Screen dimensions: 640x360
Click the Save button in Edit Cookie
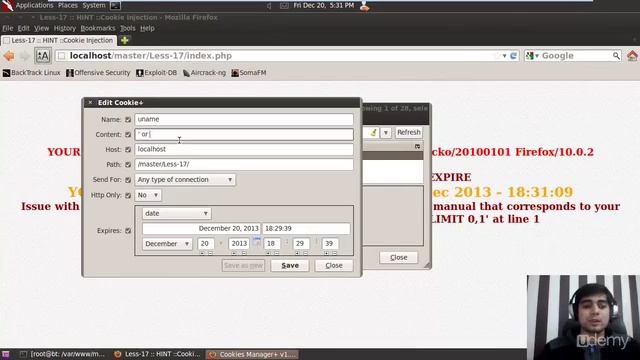coord(290,265)
